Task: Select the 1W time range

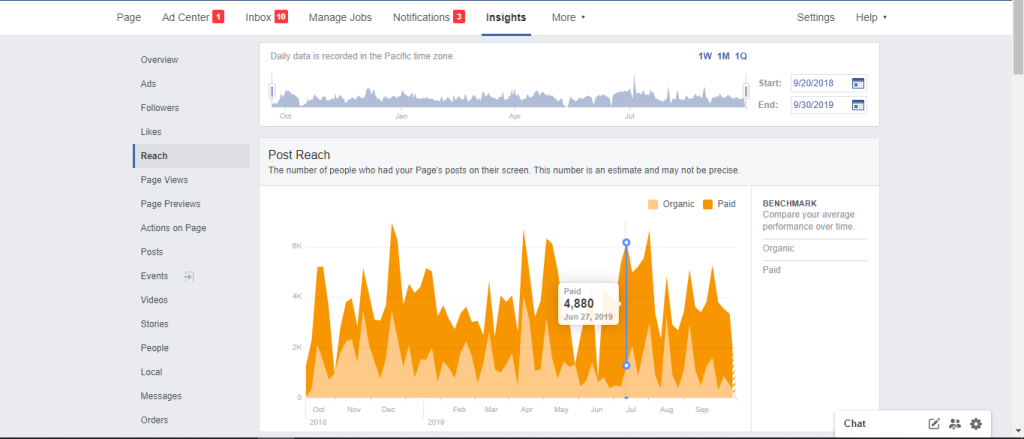Action: point(705,56)
